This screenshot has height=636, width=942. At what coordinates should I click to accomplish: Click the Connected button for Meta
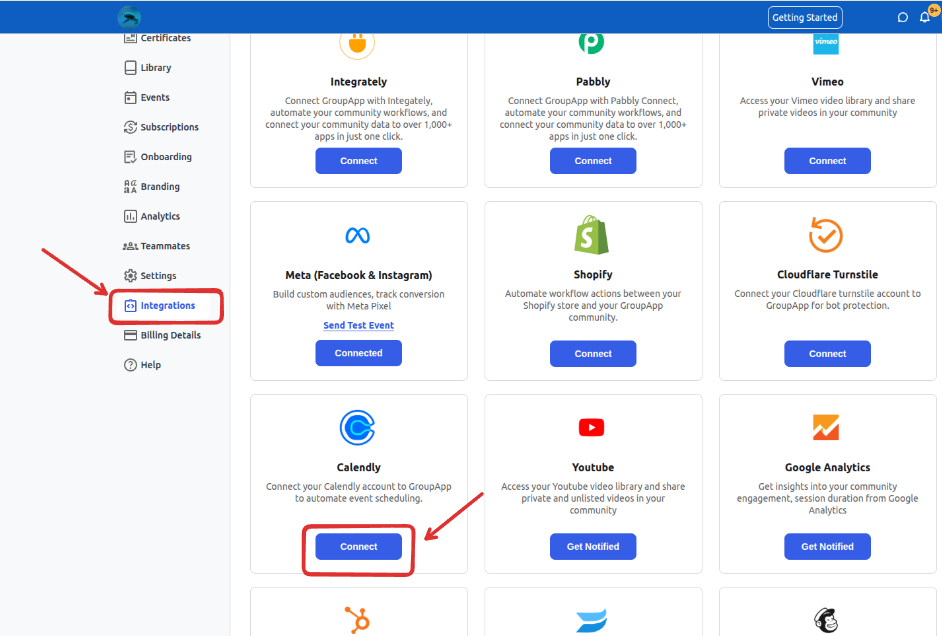(x=359, y=353)
